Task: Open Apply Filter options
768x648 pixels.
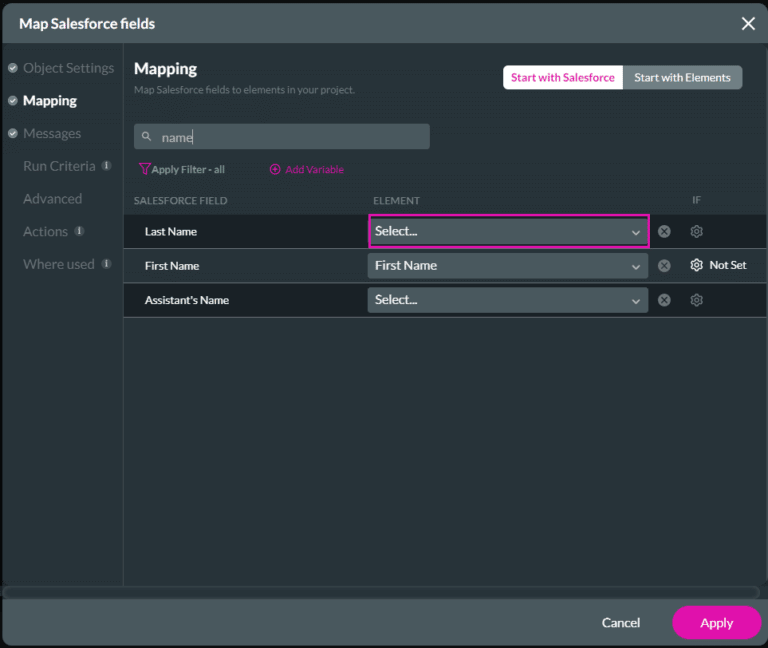Action: pyautogui.click(x=182, y=170)
